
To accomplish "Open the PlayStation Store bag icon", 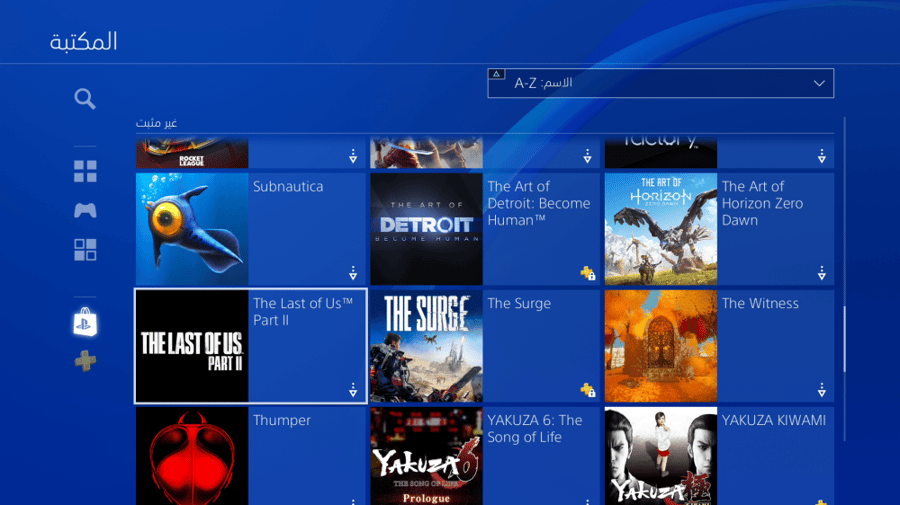I will (x=85, y=322).
